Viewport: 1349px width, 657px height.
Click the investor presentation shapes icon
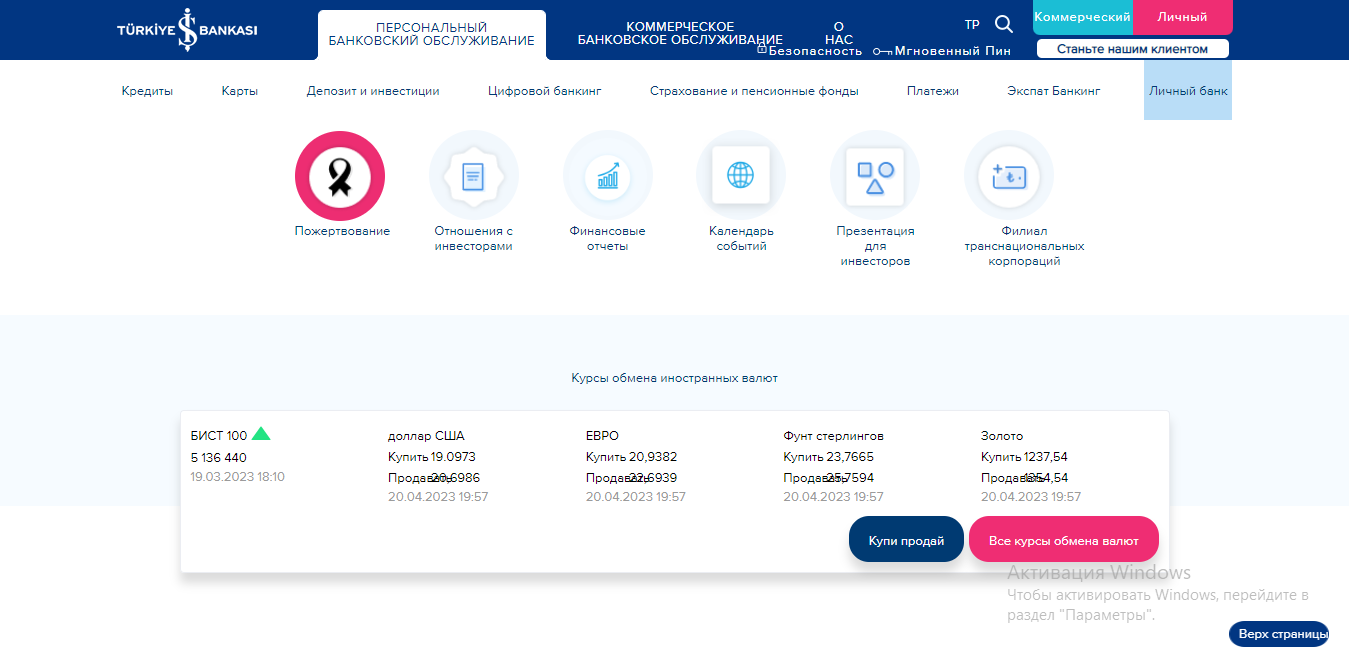click(x=874, y=176)
